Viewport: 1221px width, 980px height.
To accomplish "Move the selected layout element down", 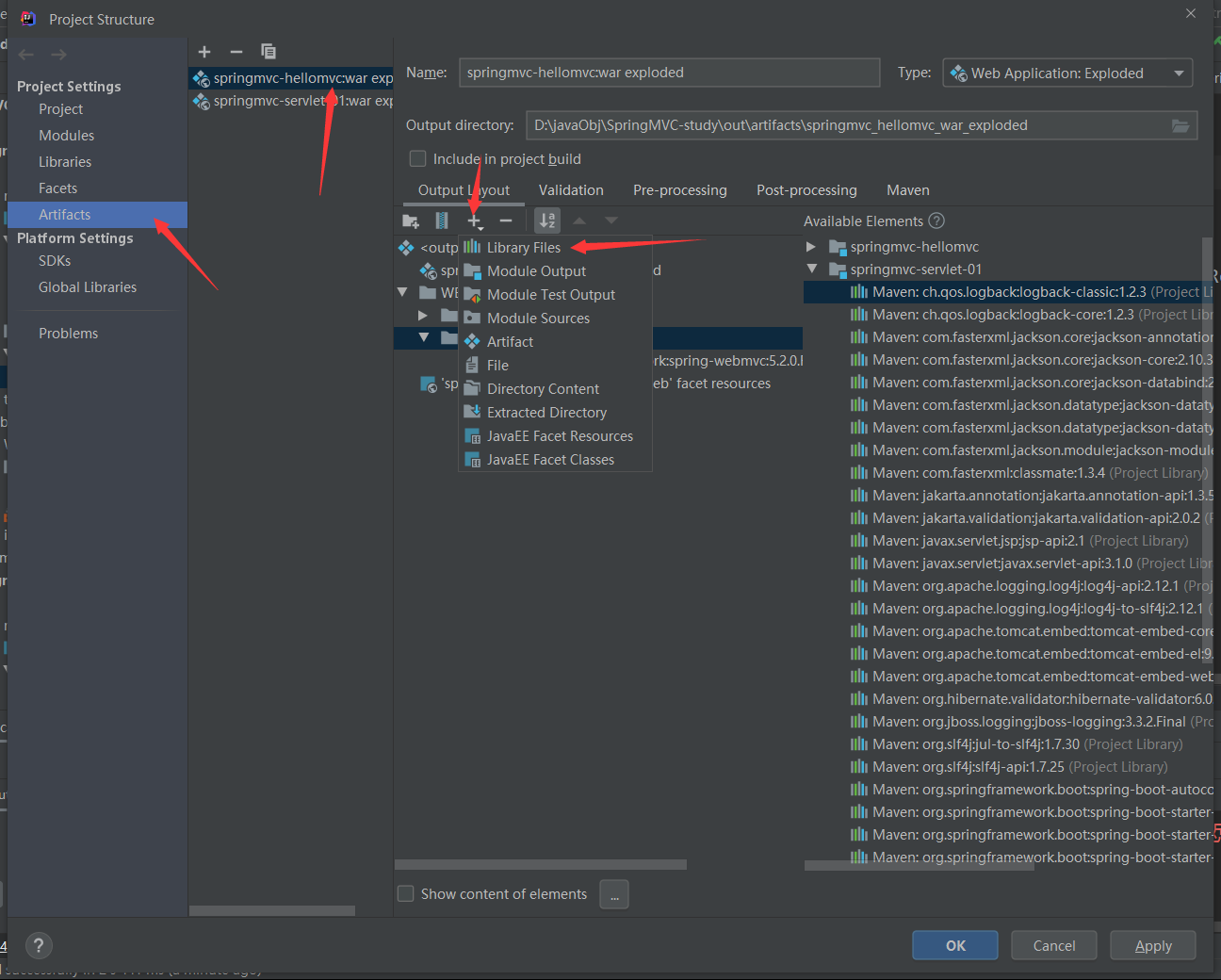I will click(611, 220).
